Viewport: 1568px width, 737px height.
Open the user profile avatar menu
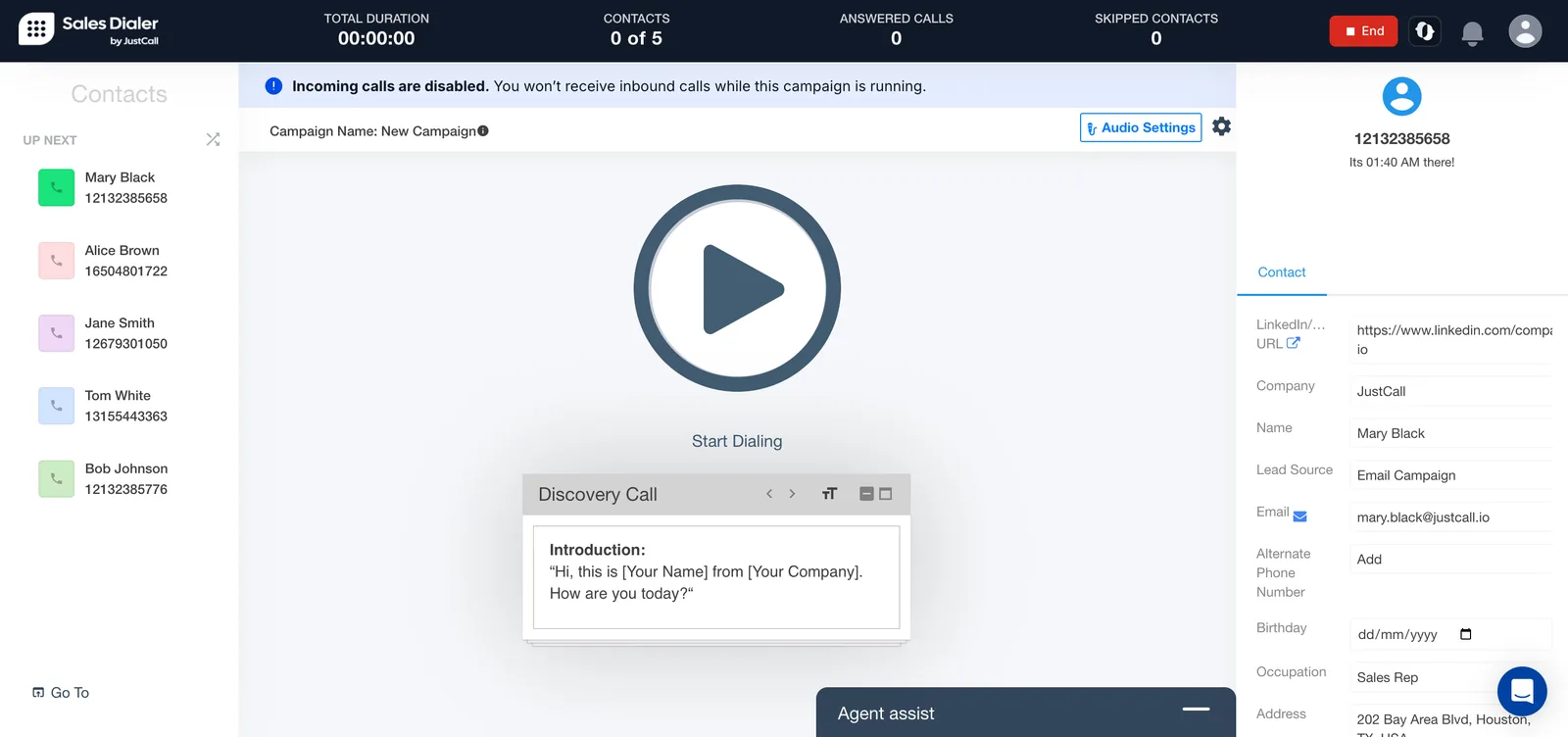(x=1525, y=31)
